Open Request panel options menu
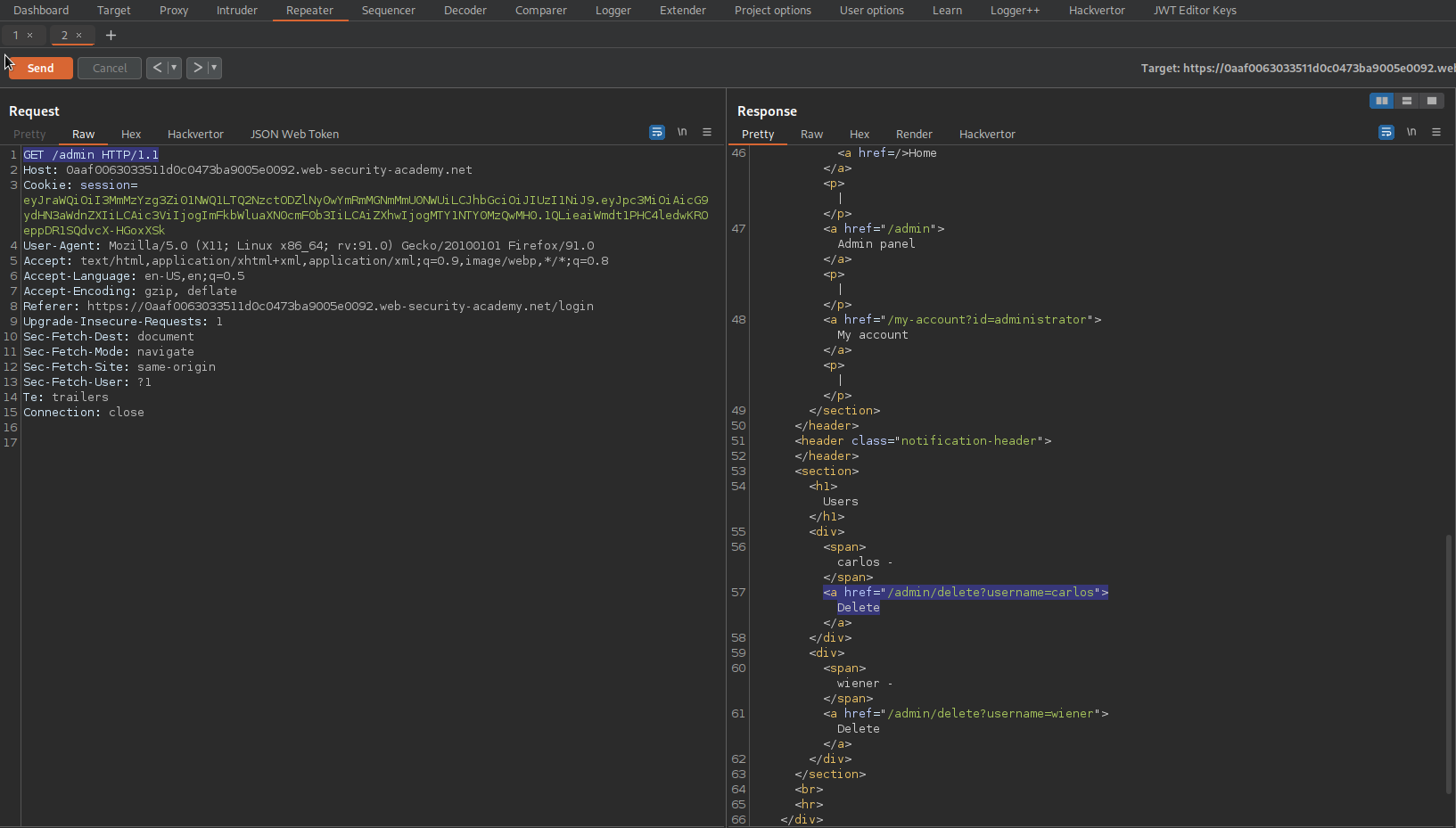The height and width of the screenshot is (828, 1456). click(x=707, y=132)
